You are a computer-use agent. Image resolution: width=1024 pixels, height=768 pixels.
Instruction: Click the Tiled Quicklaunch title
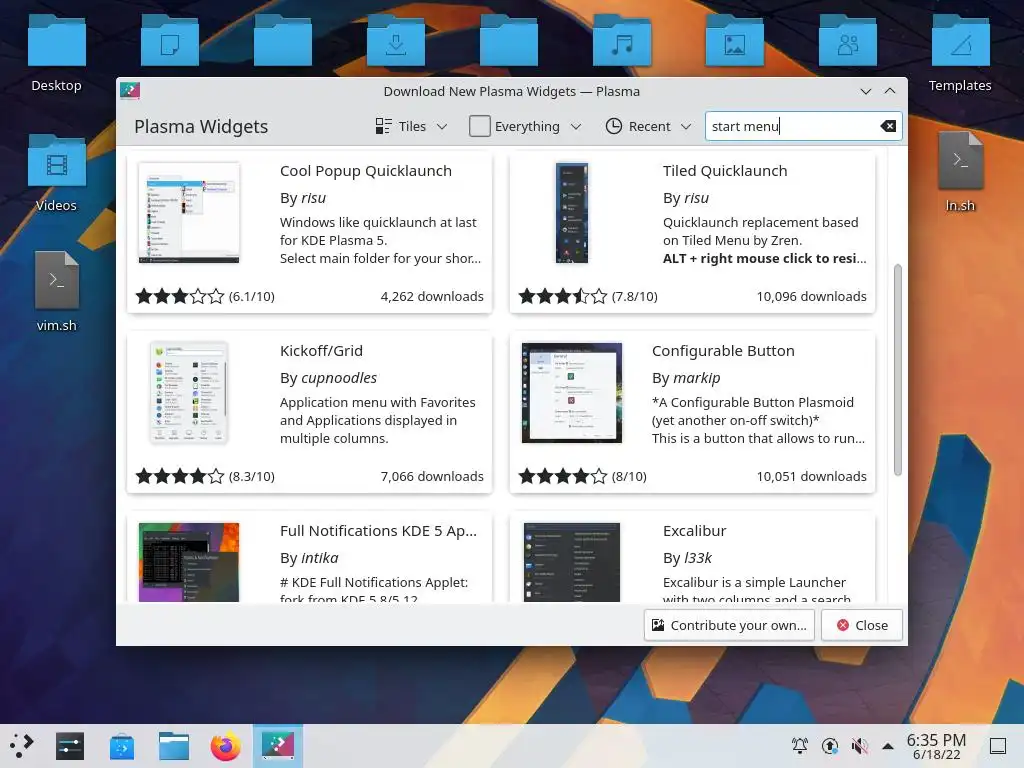(725, 171)
